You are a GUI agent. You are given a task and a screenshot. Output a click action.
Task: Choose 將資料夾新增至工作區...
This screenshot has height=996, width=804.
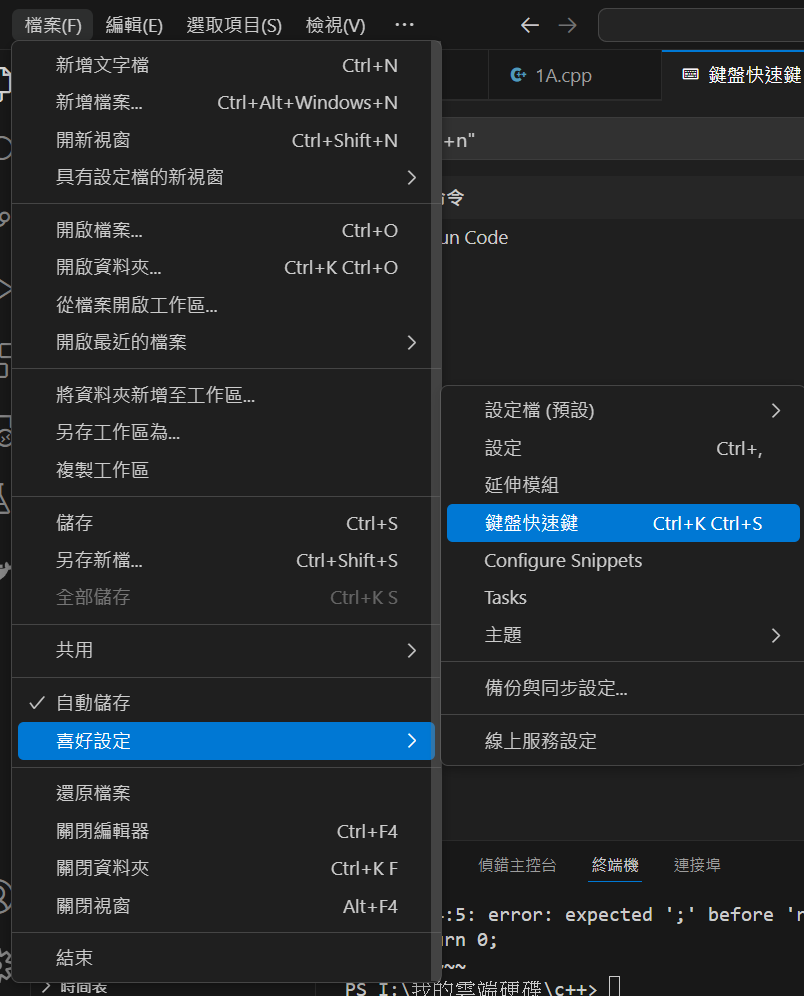coord(226,395)
